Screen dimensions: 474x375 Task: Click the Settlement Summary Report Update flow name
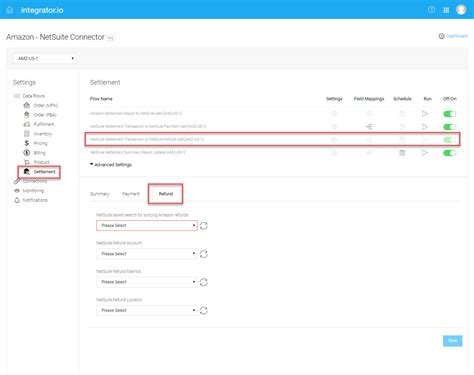pos(138,152)
